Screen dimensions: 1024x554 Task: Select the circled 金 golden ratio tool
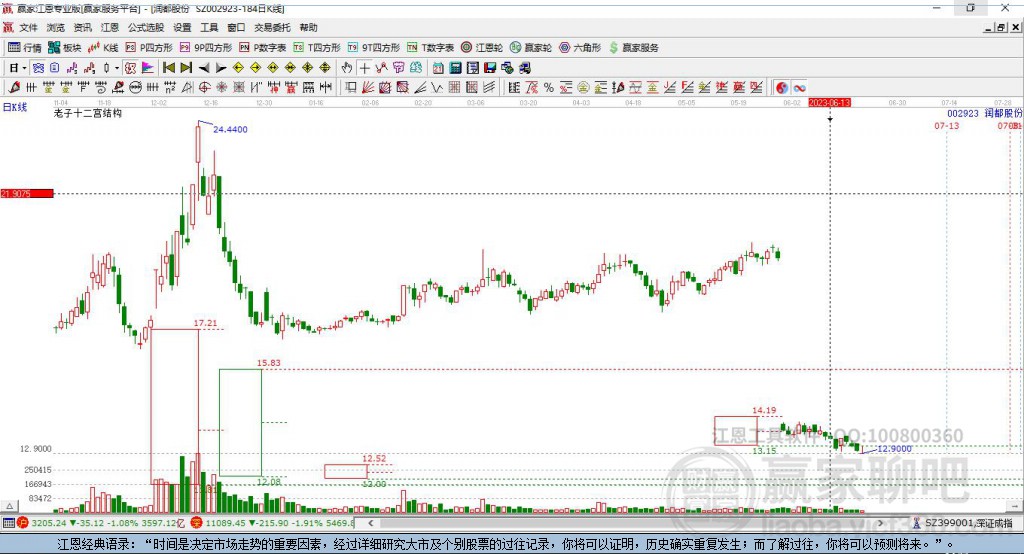tap(583, 88)
